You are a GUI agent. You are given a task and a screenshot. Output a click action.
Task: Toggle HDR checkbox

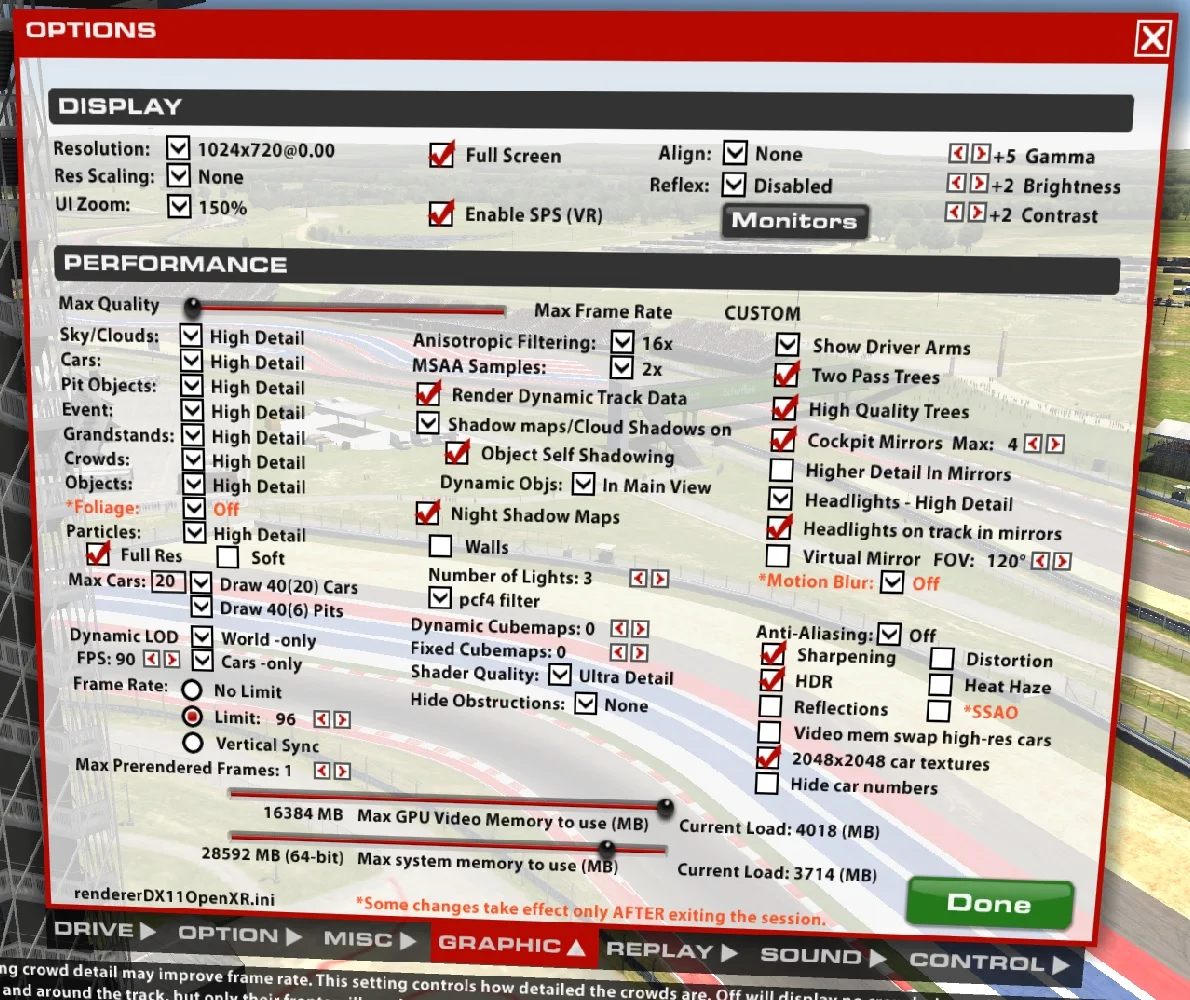coord(771,680)
